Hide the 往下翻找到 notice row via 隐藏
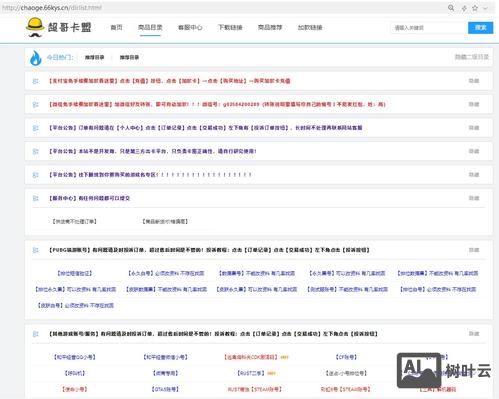499x399 pixels. [x=474, y=175]
